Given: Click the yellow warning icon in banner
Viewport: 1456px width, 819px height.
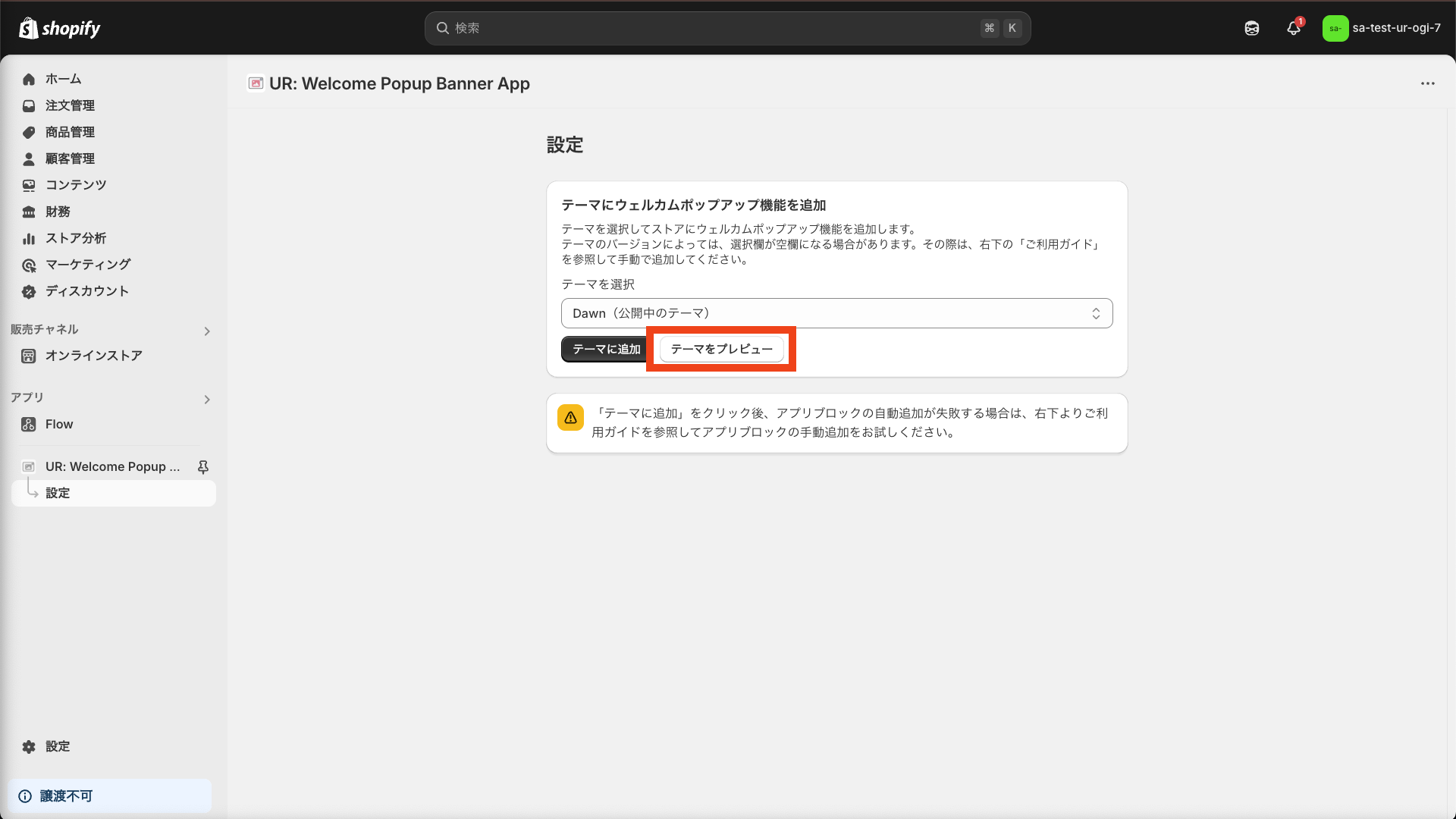Looking at the screenshot, I should coord(570,418).
